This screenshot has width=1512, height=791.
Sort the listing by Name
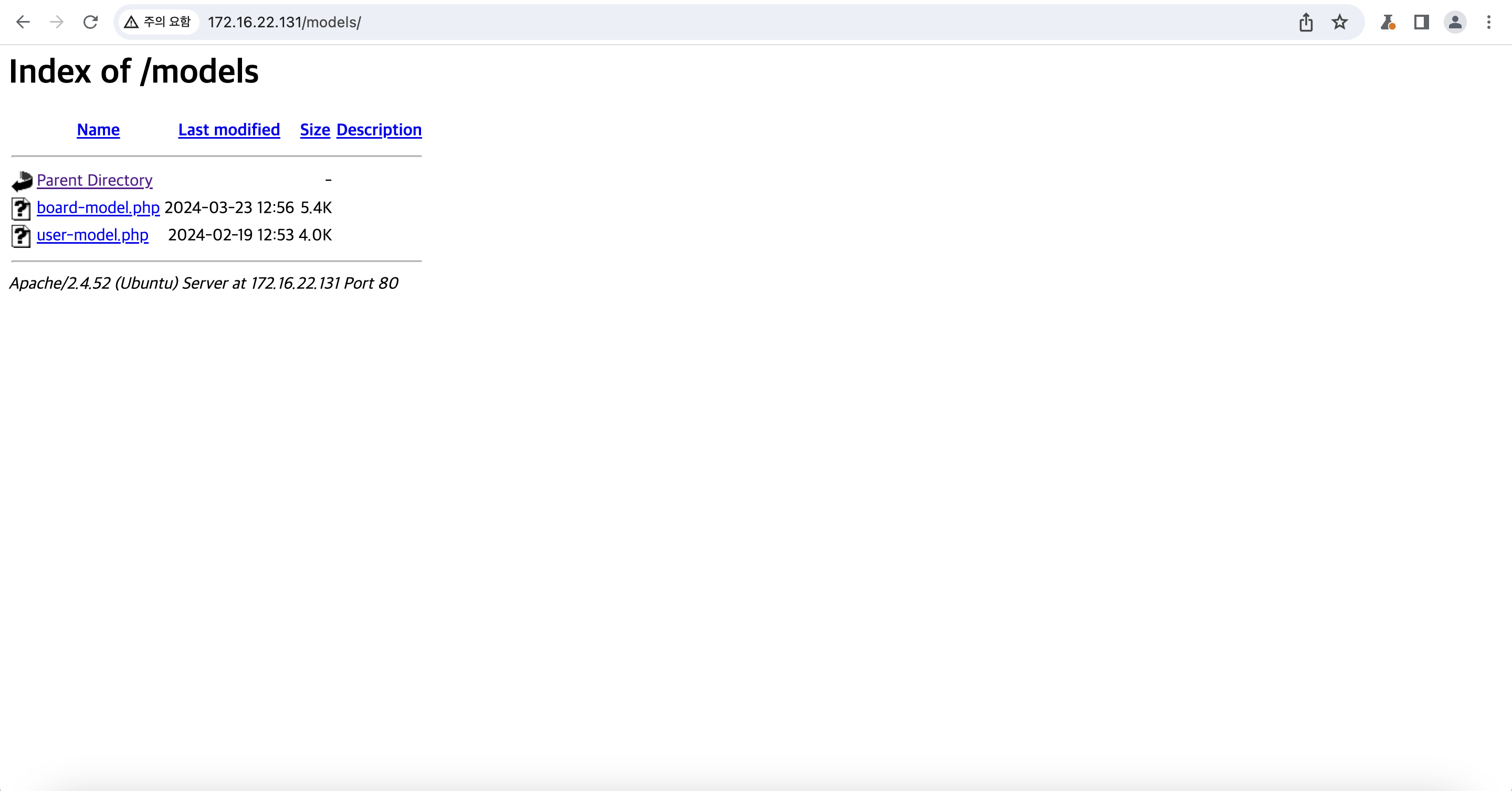click(x=98, y=130)
